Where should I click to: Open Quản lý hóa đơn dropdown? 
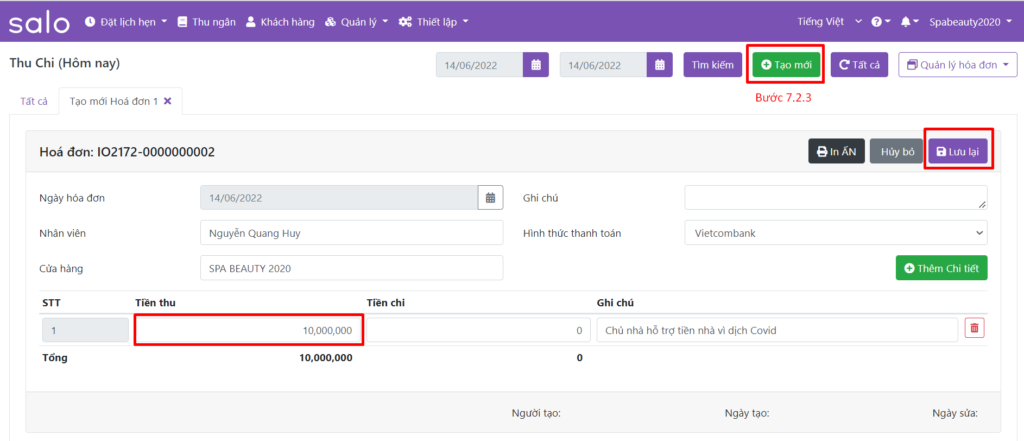click(x=957, y=65)
